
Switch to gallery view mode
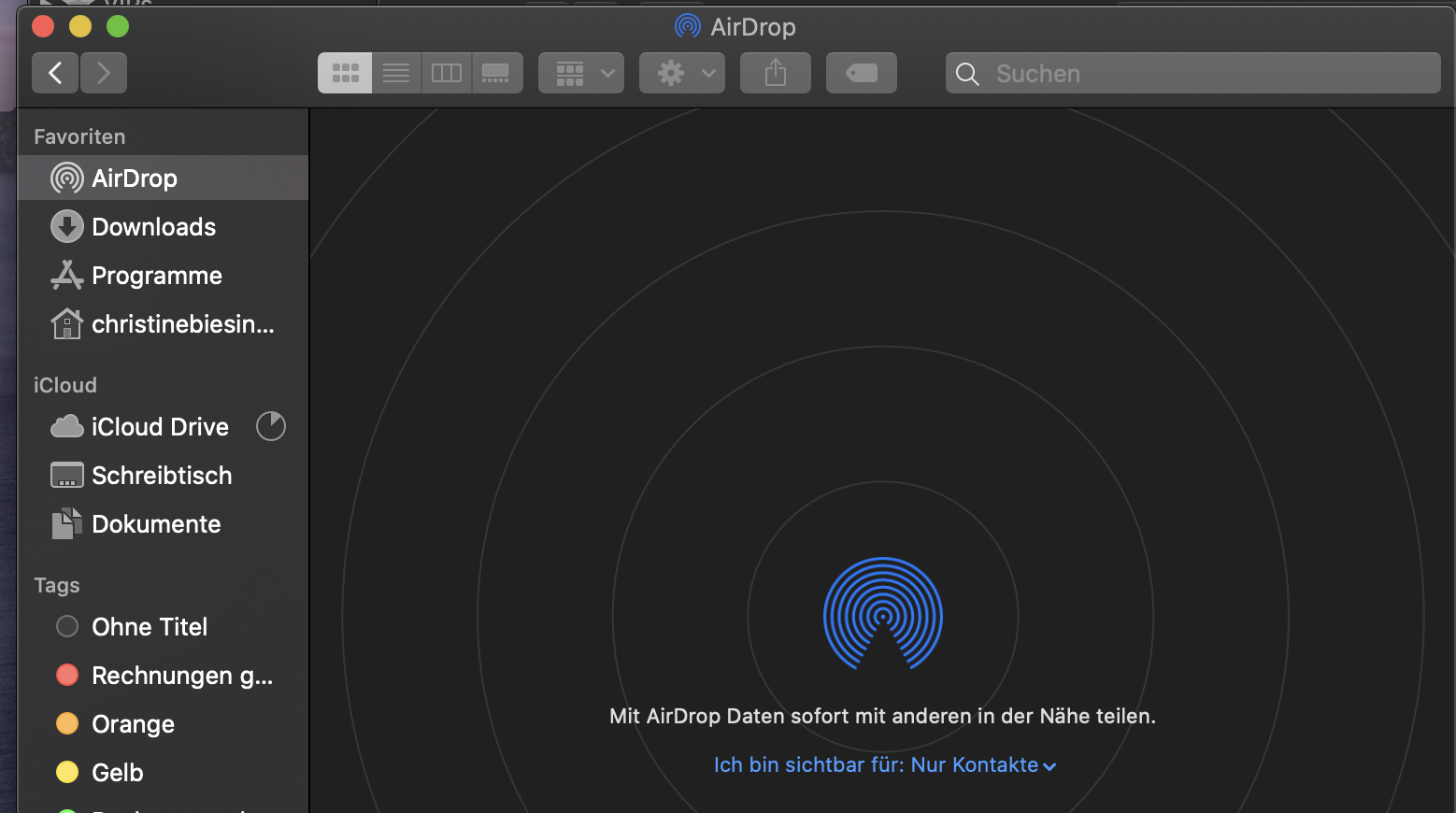(x=496, y=73)
